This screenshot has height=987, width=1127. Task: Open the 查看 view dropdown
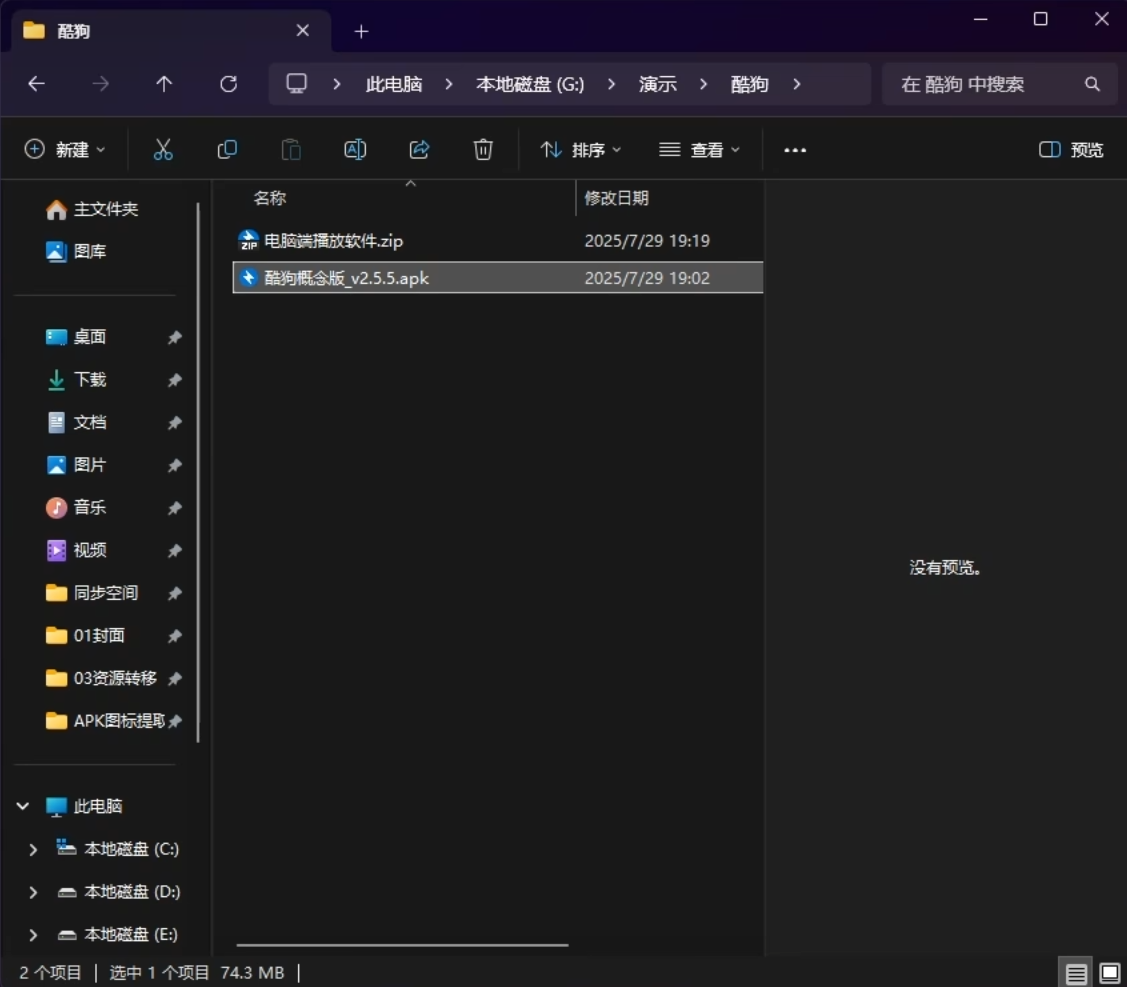coord(700,149)
